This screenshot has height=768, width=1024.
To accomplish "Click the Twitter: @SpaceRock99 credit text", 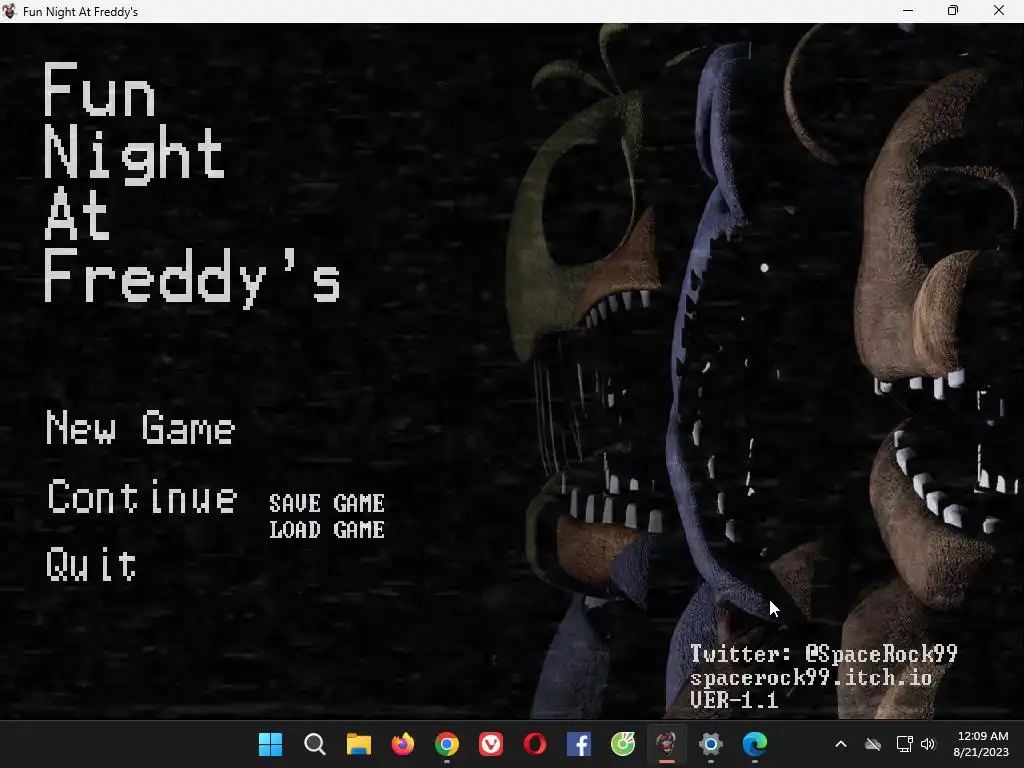I will [x=824, y=654].
